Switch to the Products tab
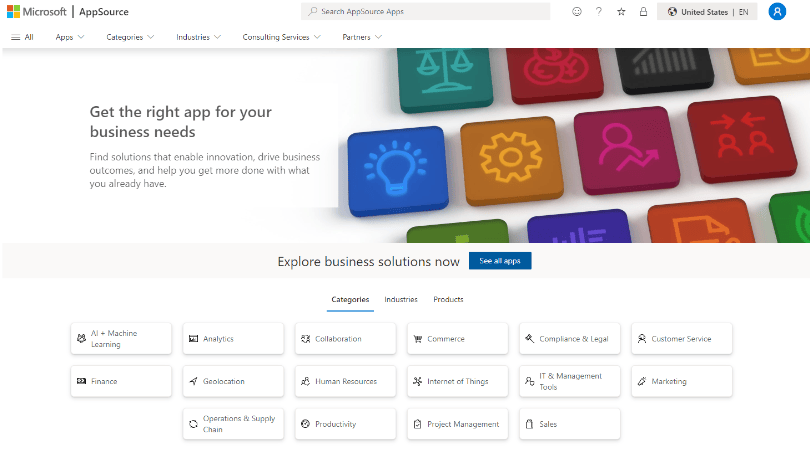The image size is (810, 452). pos(448,299)
